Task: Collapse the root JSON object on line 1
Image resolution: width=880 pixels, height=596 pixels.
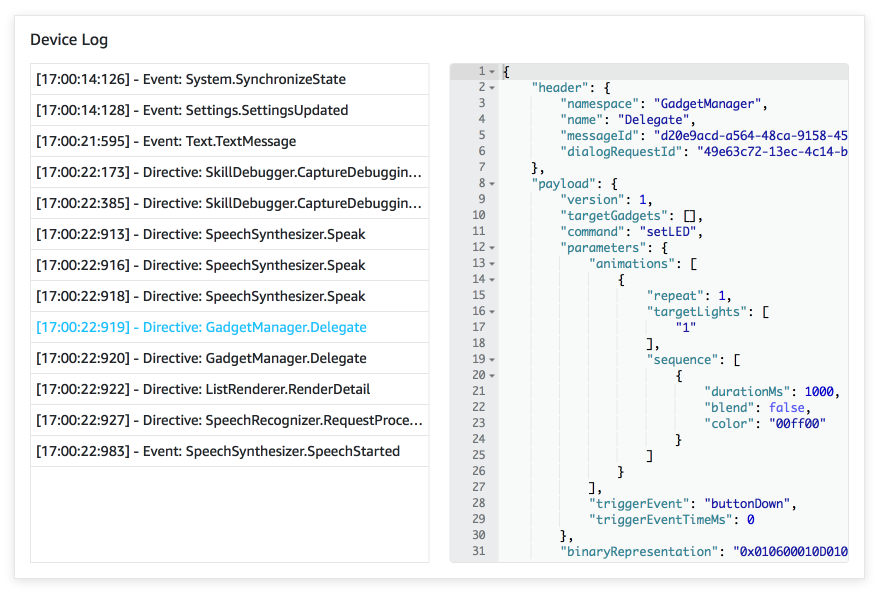Action: click(x=493, y=72)
